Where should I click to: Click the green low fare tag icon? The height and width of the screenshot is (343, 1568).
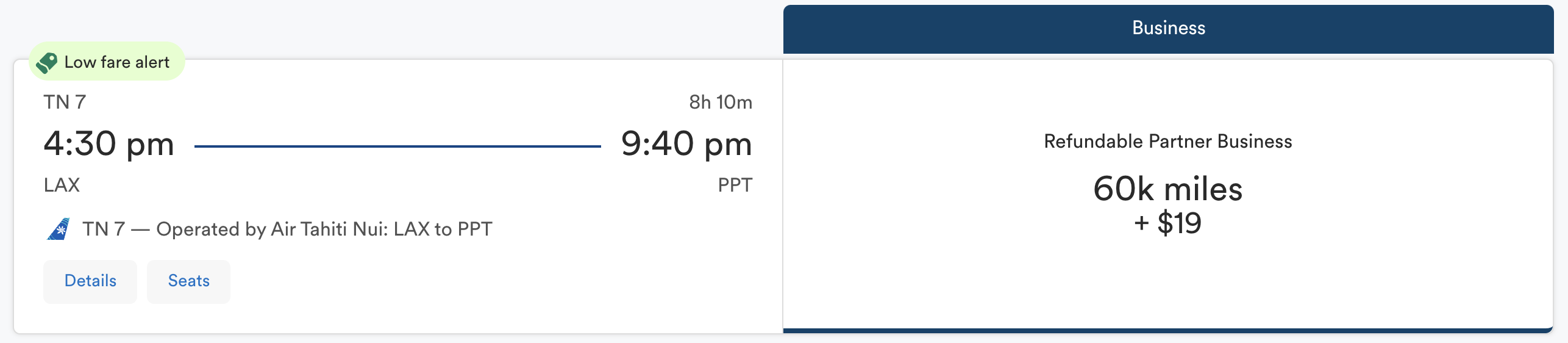point(46,62)
